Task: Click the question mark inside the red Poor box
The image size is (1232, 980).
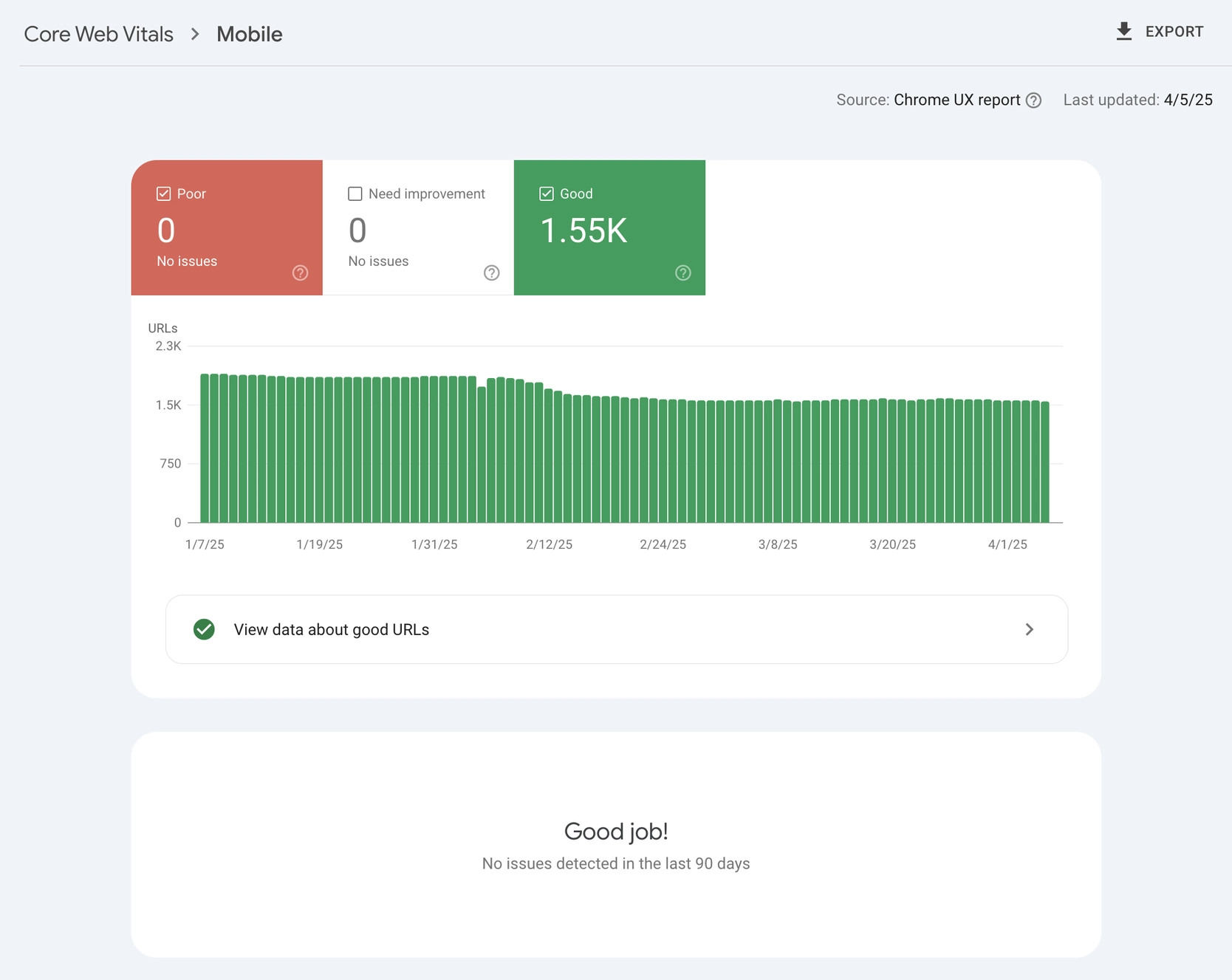Action: [300, 273]
